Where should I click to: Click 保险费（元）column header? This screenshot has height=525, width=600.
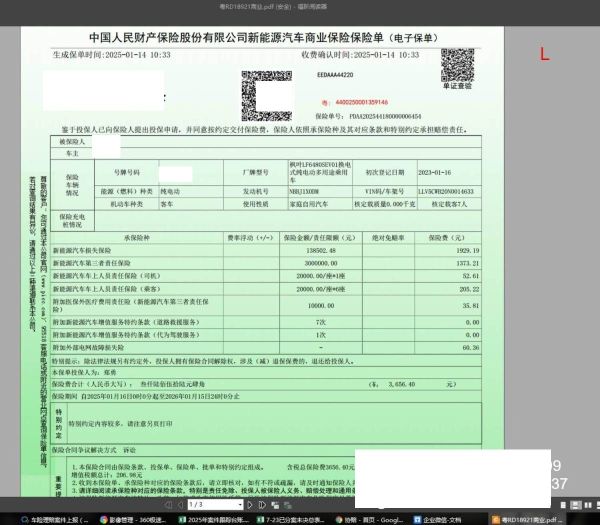[447, 238]
